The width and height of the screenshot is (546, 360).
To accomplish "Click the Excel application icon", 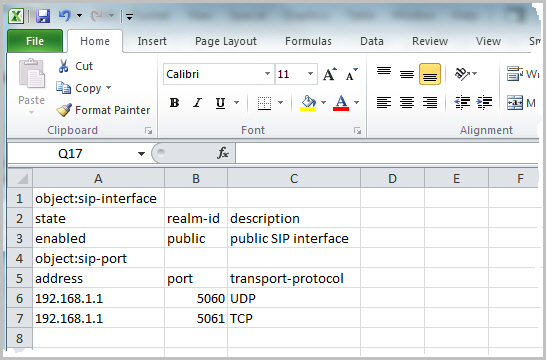I will [16, 16].
